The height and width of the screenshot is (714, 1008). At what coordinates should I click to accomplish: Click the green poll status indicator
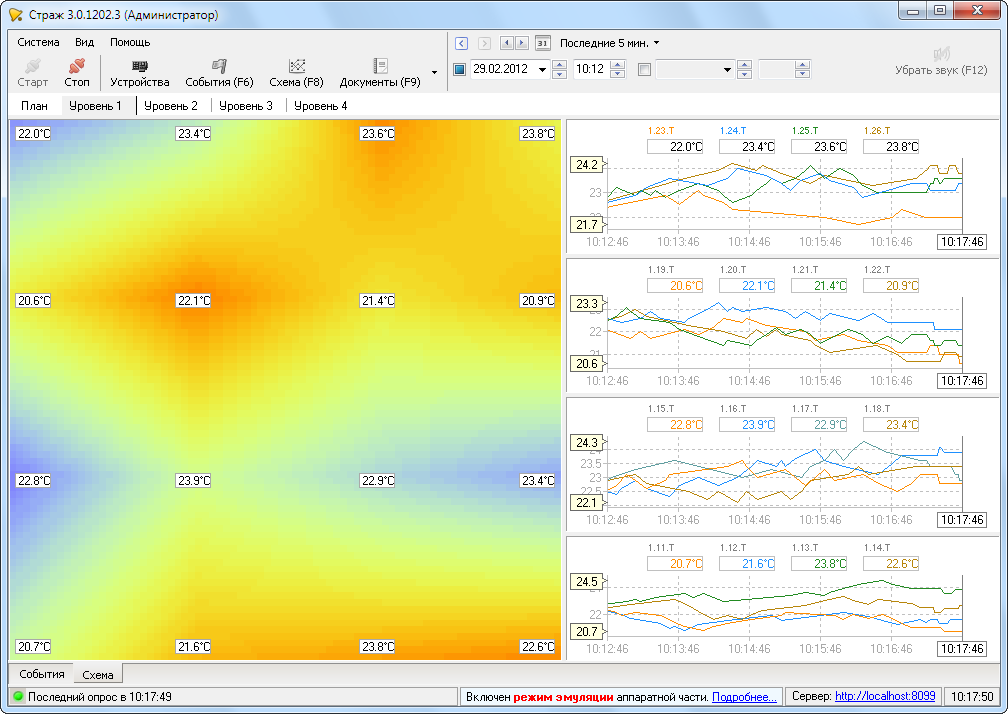click(x=18, y=696)
